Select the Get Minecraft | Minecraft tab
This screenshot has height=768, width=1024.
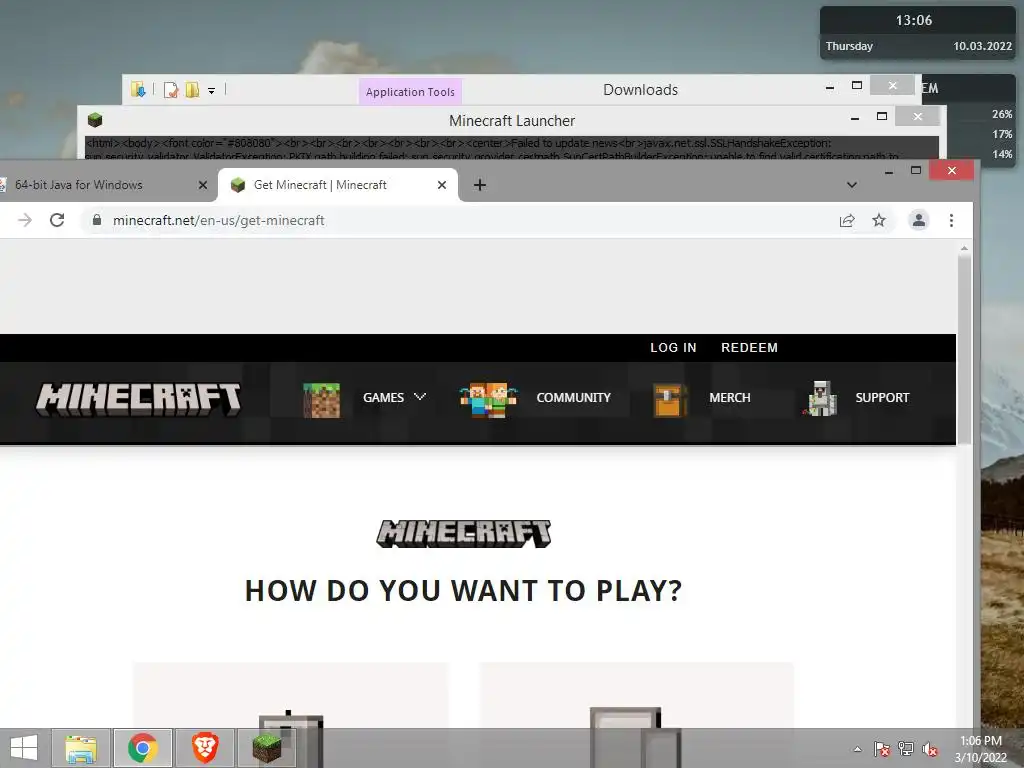[338, 185]
